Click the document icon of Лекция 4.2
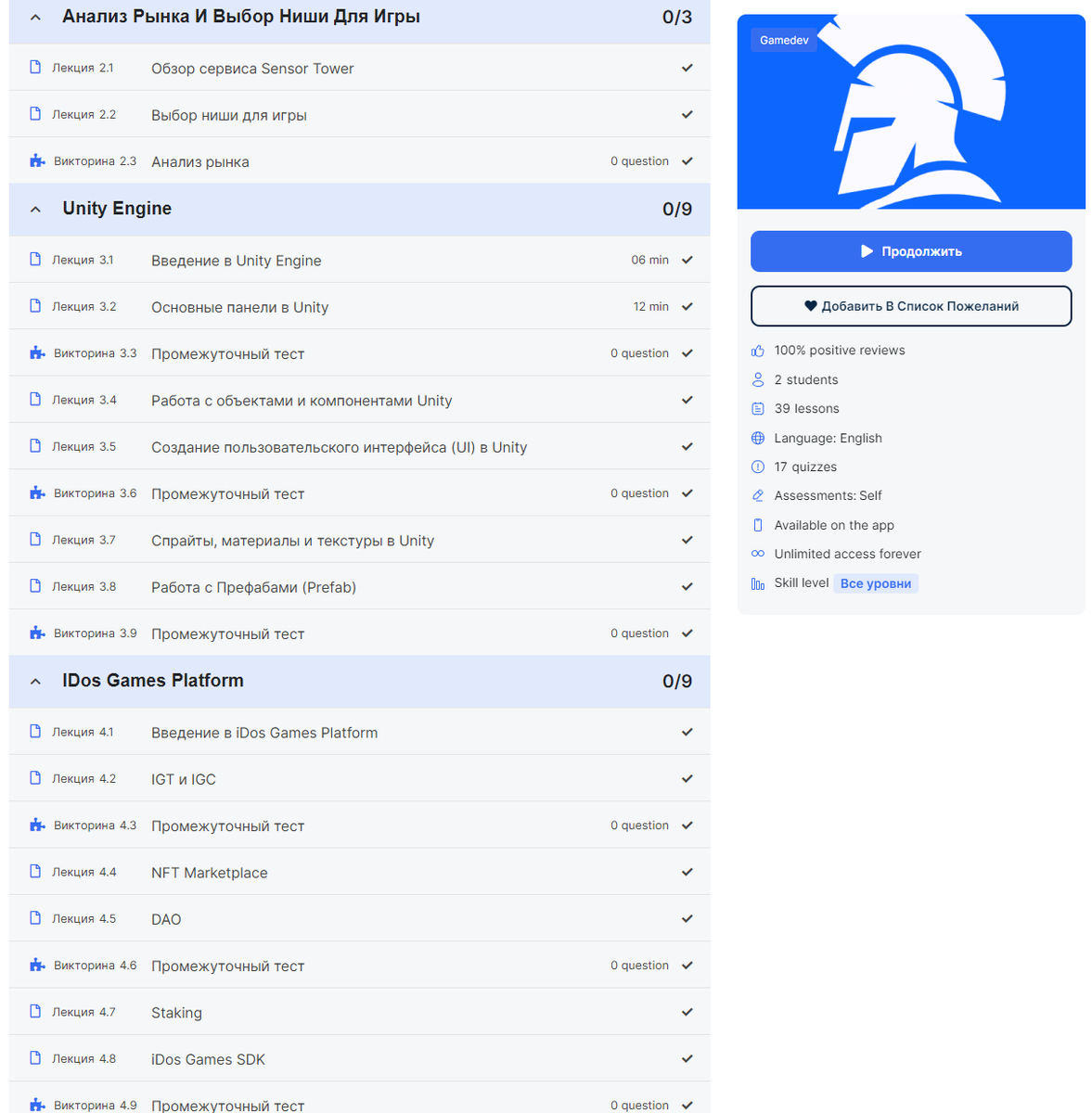Image resolution: width=1092 pixels, height=1113 pixels. coord(35,778)
